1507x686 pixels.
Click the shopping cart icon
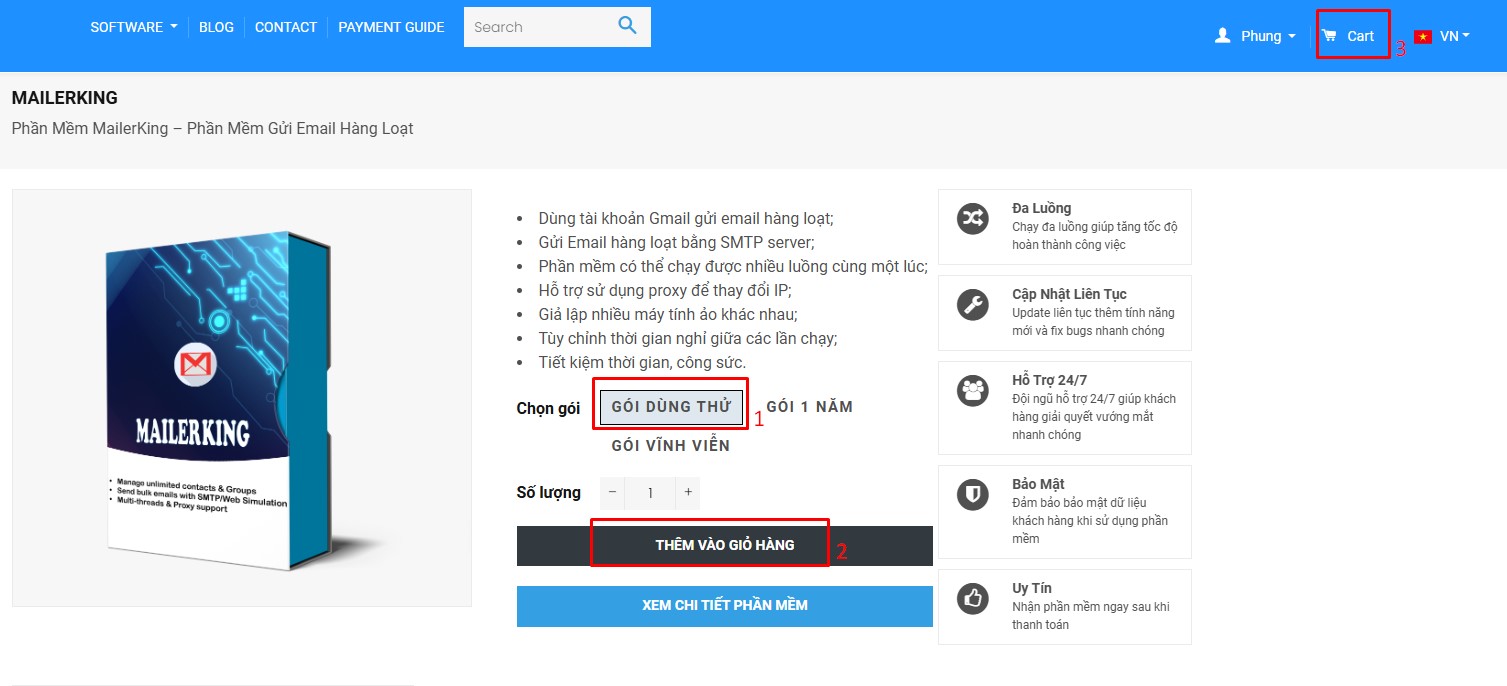[x=1329, y=36]
